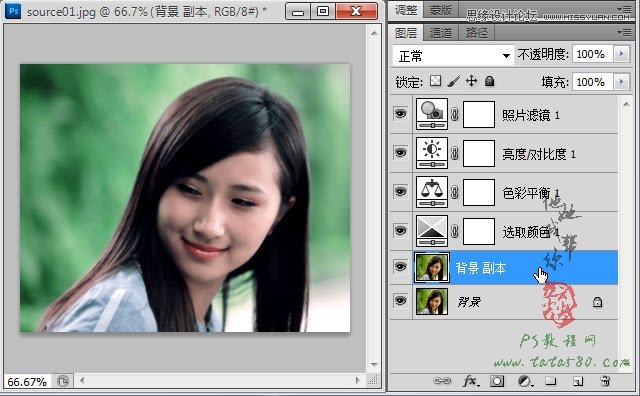
Task: Click the Photo Filter adjustment icon
Action: point(432,114)
